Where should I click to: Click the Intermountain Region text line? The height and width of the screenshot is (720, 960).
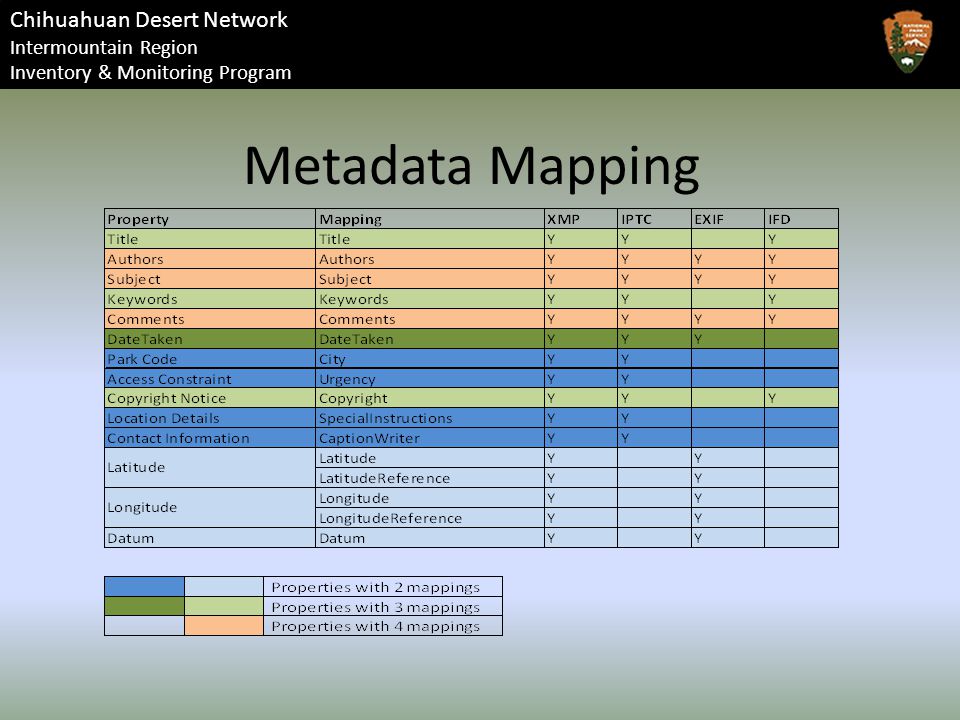pyautogui.click(x=103, y=47)
